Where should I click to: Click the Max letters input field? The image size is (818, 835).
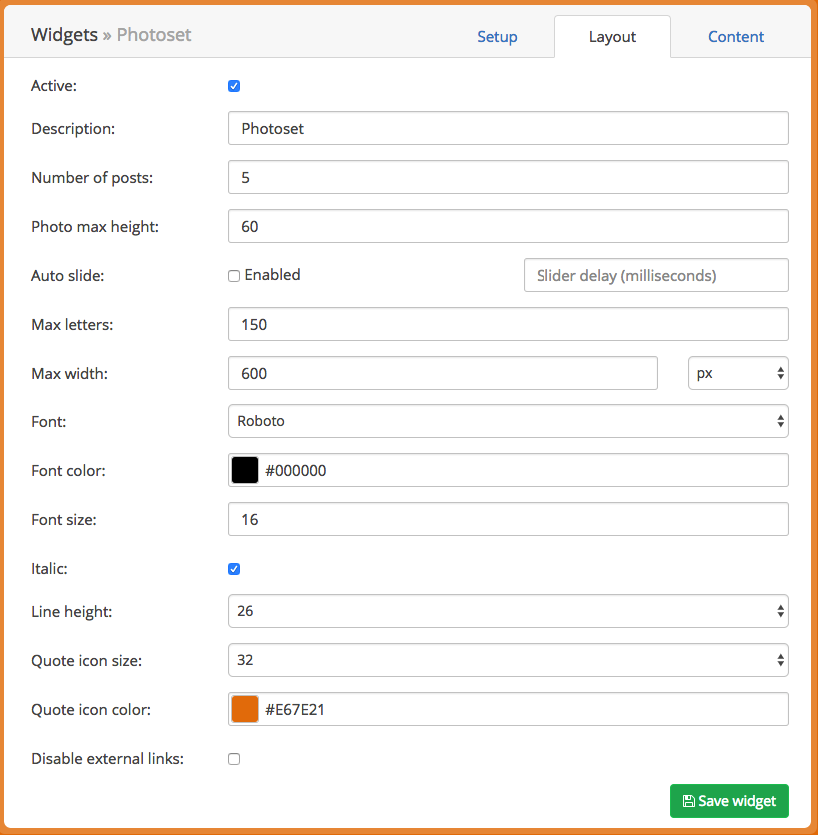[508, 324]
